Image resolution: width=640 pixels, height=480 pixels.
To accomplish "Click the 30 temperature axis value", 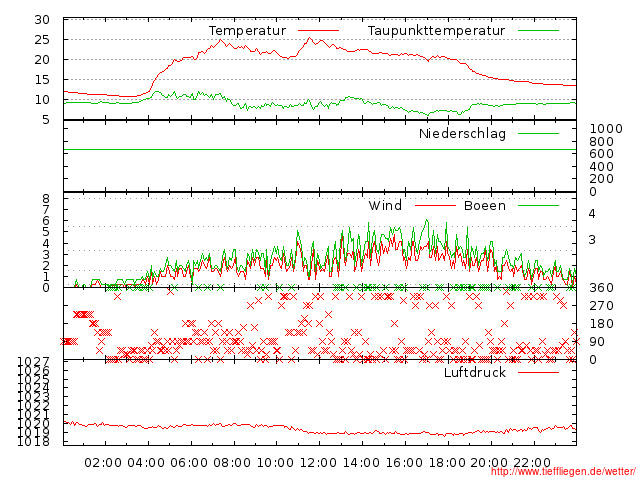I will (42, 20).
